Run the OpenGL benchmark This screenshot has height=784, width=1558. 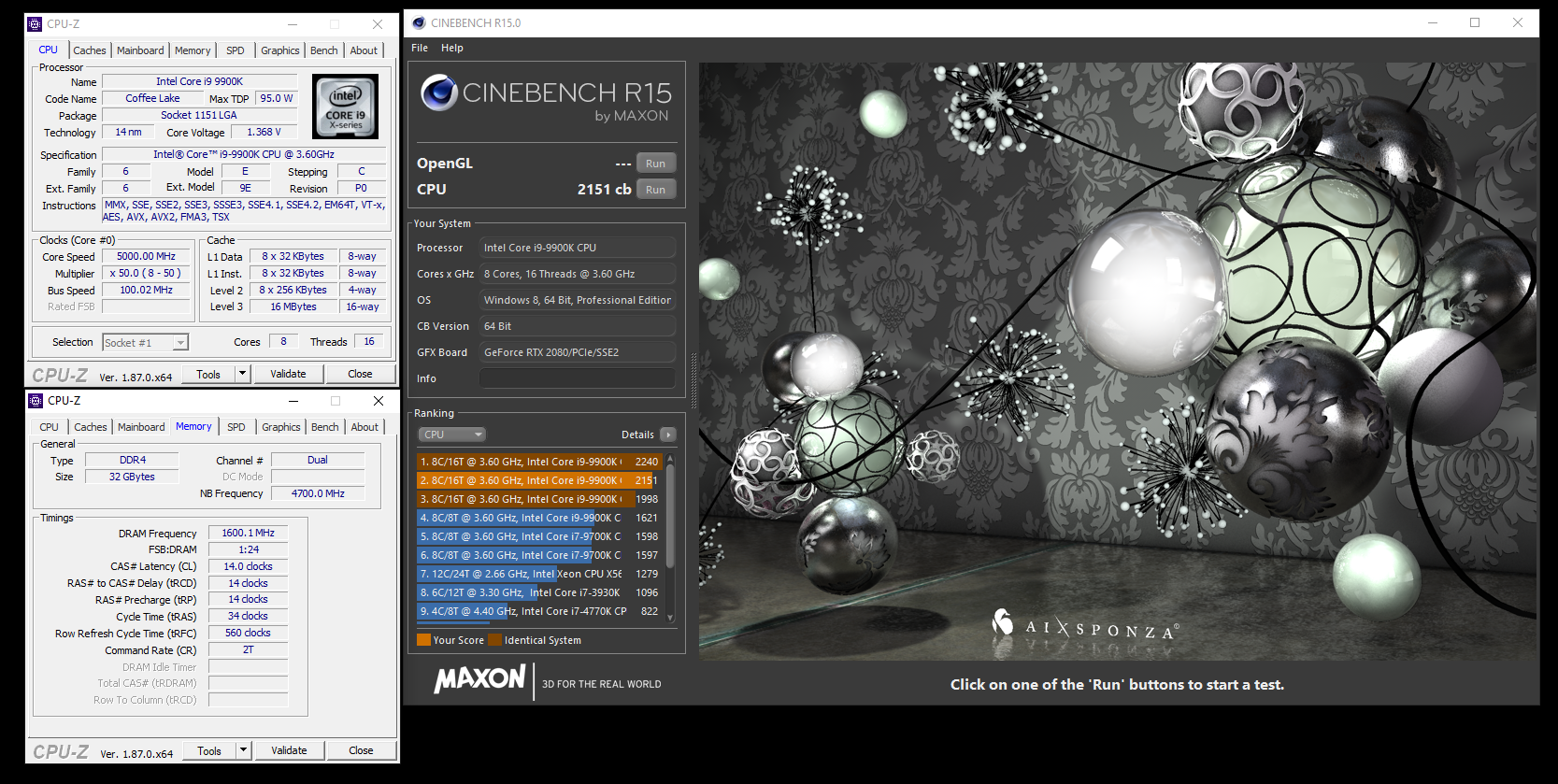[x=656, y=164]
